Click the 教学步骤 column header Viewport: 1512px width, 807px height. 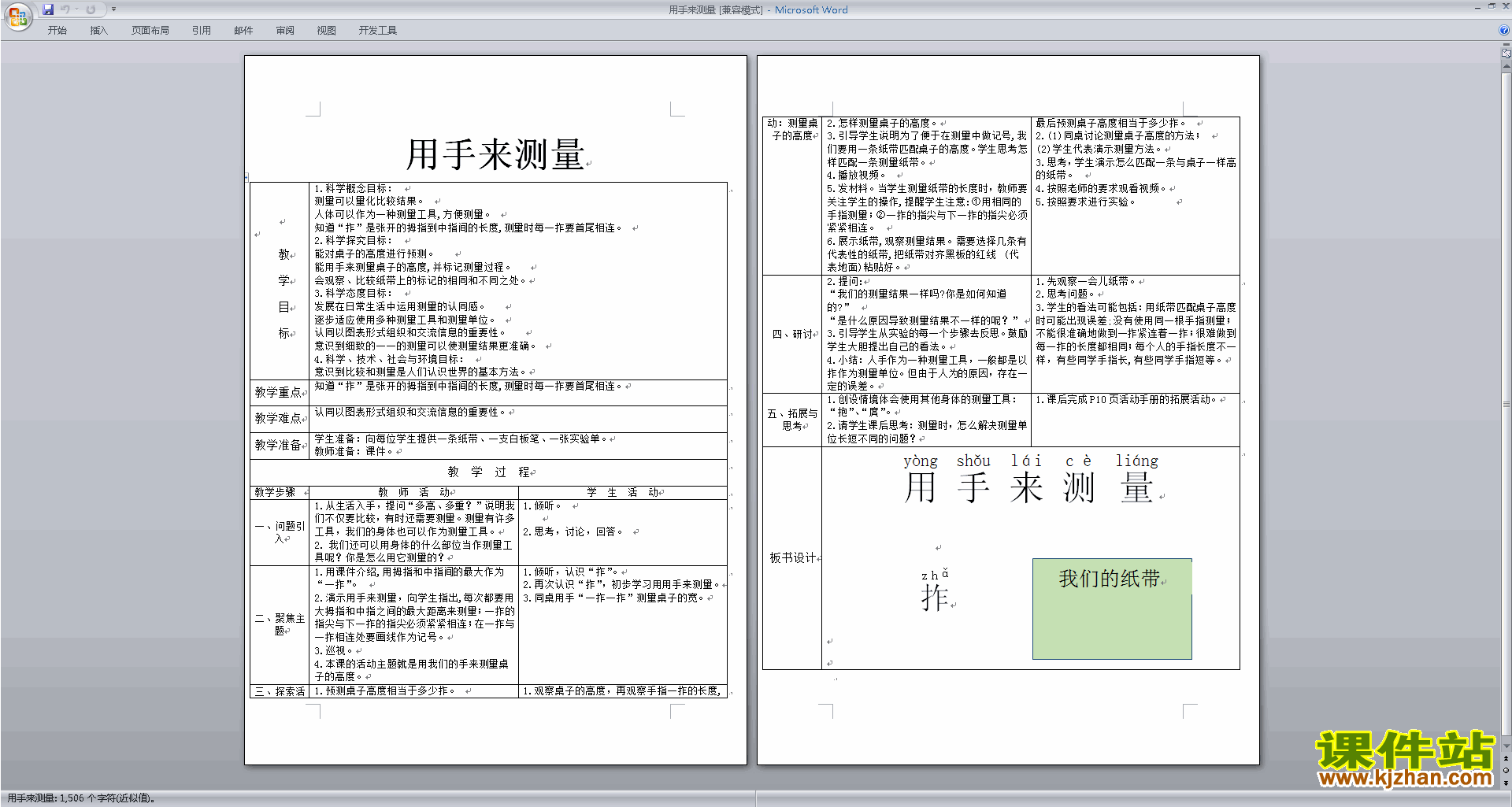pos(280,492)
